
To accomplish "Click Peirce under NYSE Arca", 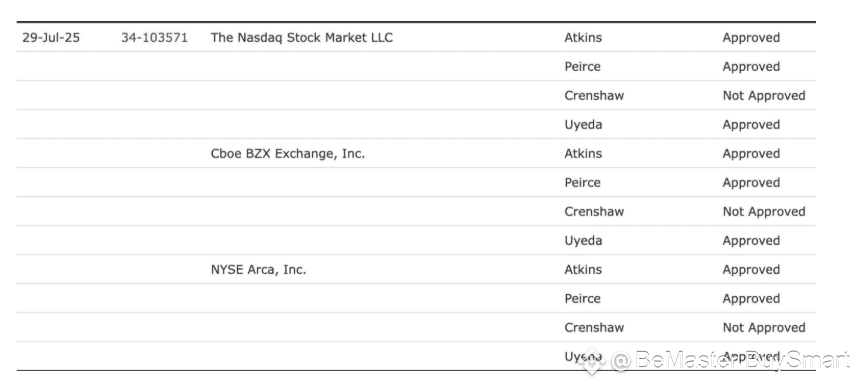I will tap(583, 298).
